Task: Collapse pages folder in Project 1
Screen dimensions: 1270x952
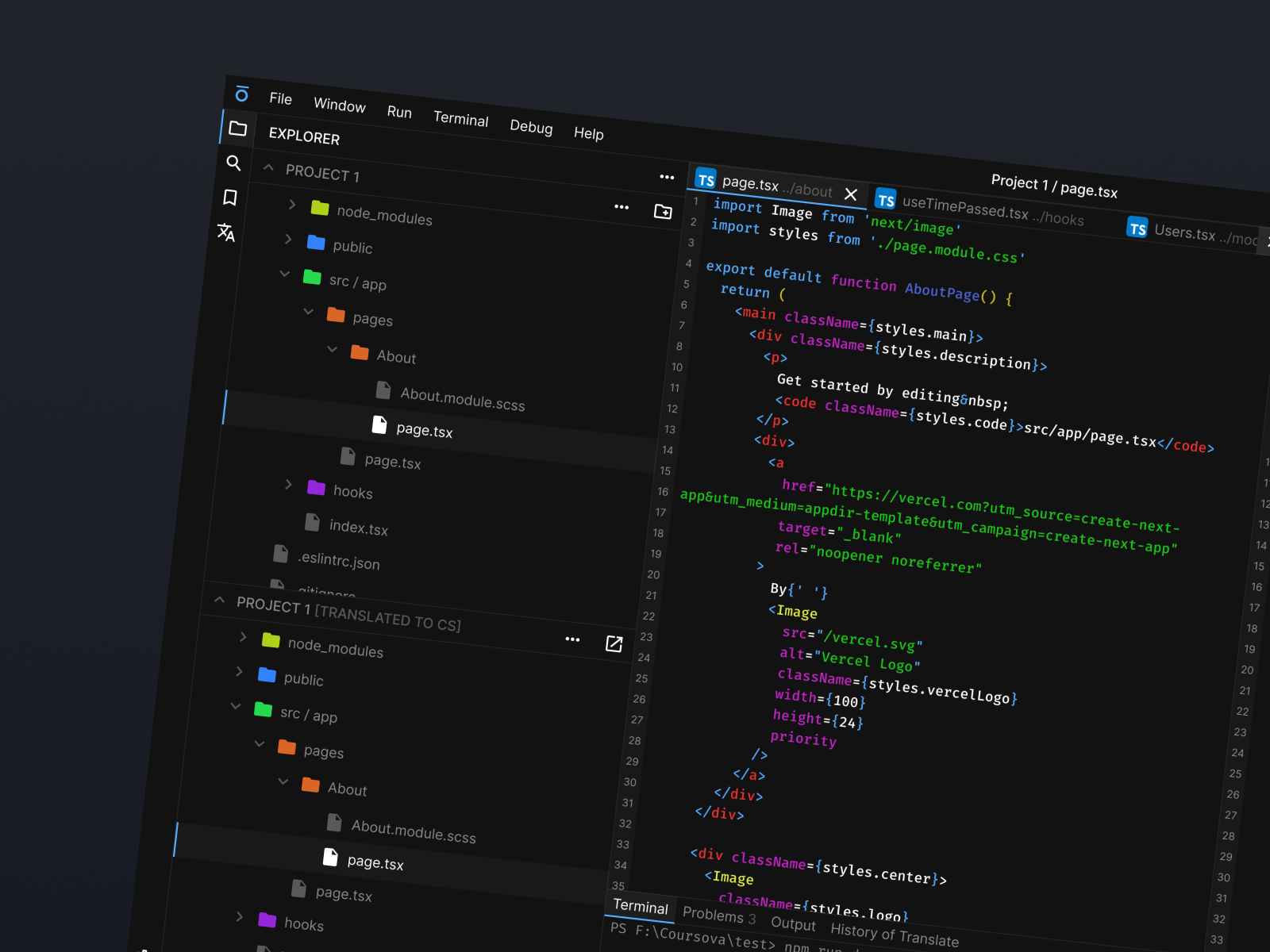Action: [x=309, y=312]
